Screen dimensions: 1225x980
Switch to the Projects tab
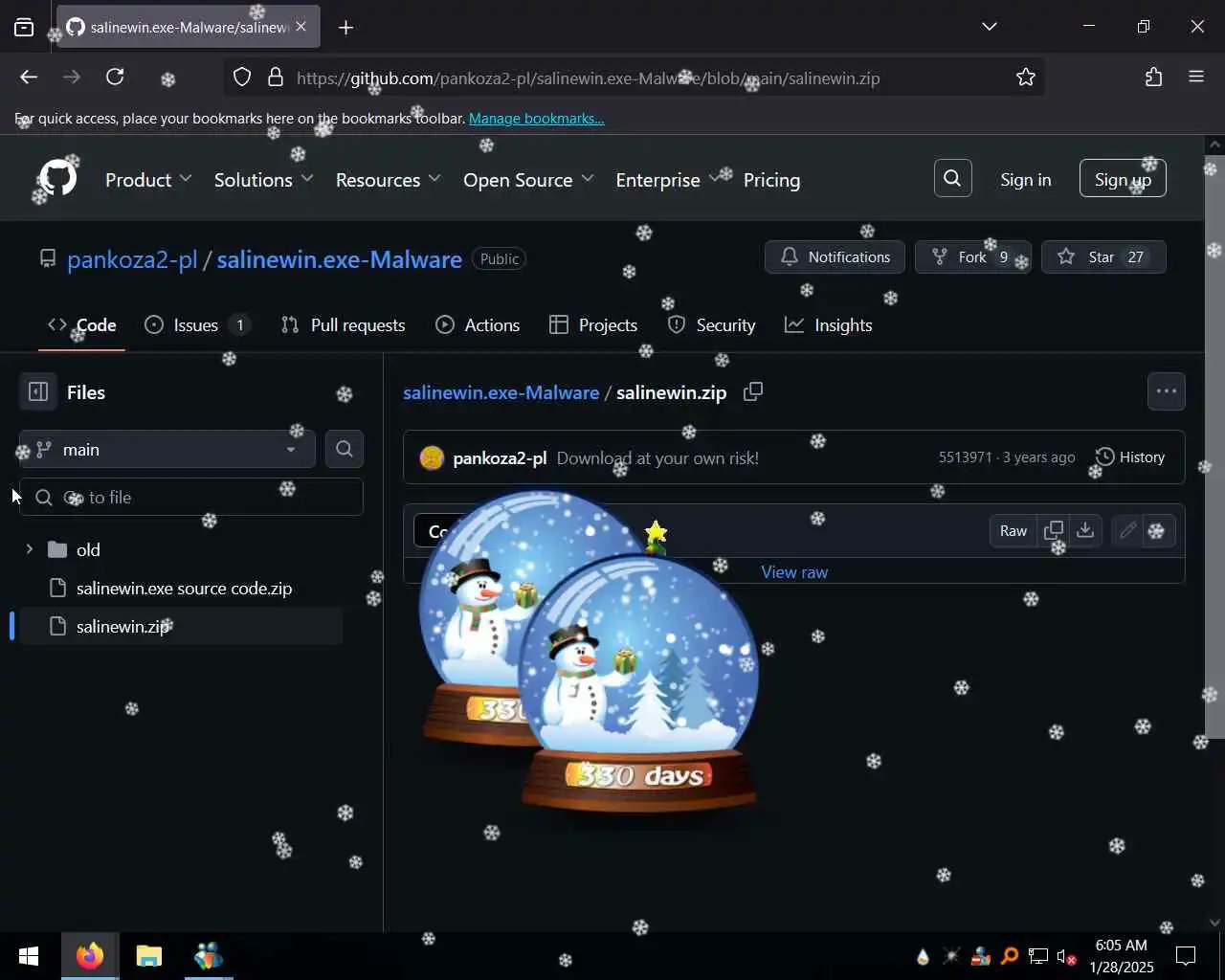(593, 325)
